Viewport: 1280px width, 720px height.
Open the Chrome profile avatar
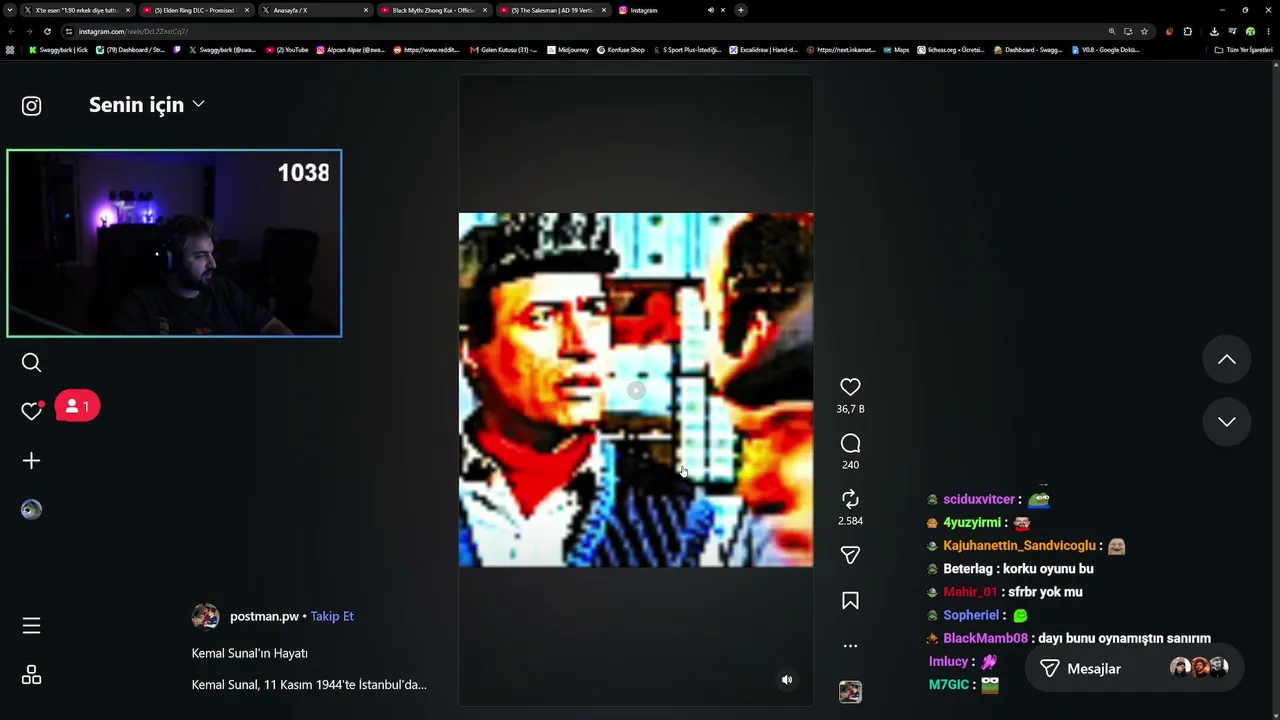click(1250, 31)
